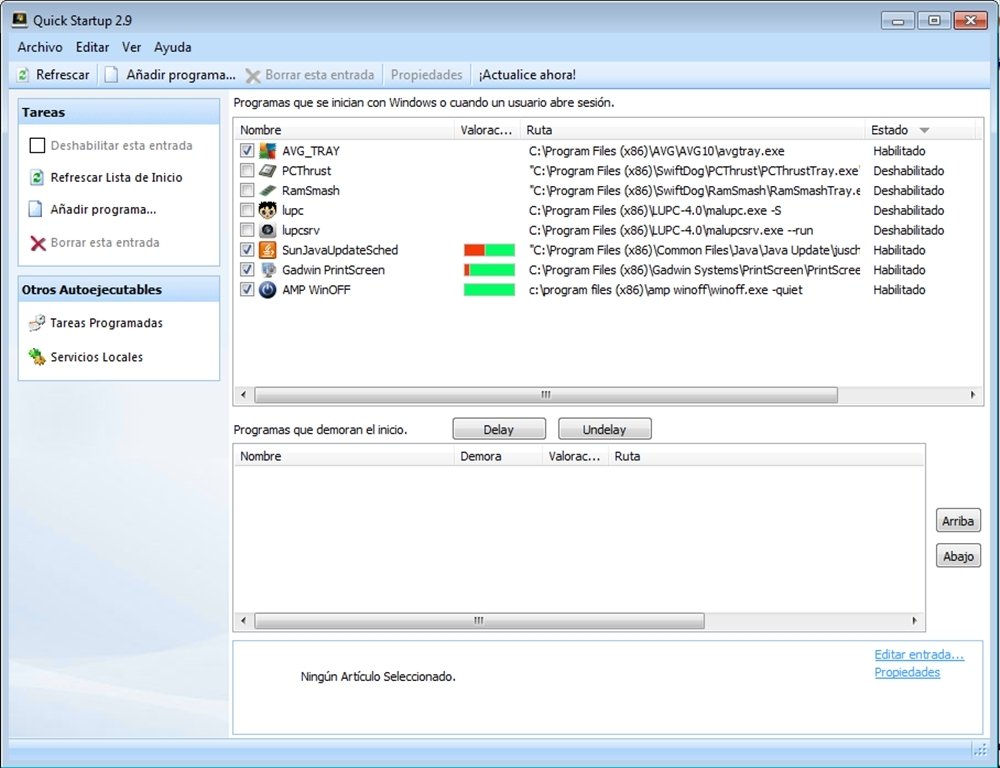Click the Gadwin PrintScreen rating bar
The height and width of the screenshot is (768, 1000).
489,270
